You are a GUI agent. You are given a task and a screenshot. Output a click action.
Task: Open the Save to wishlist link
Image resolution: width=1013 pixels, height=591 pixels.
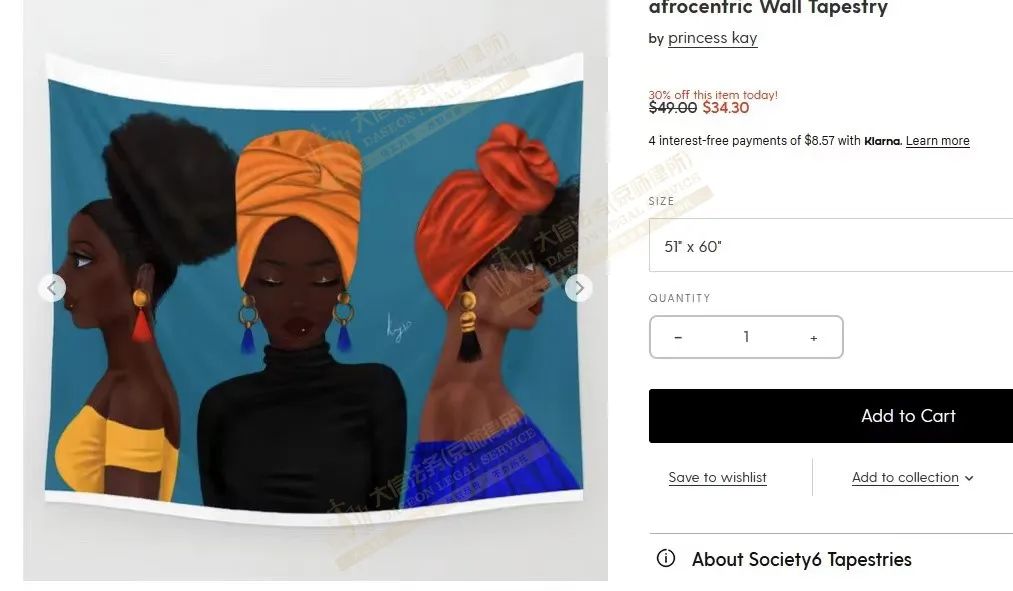pos(717,477)
